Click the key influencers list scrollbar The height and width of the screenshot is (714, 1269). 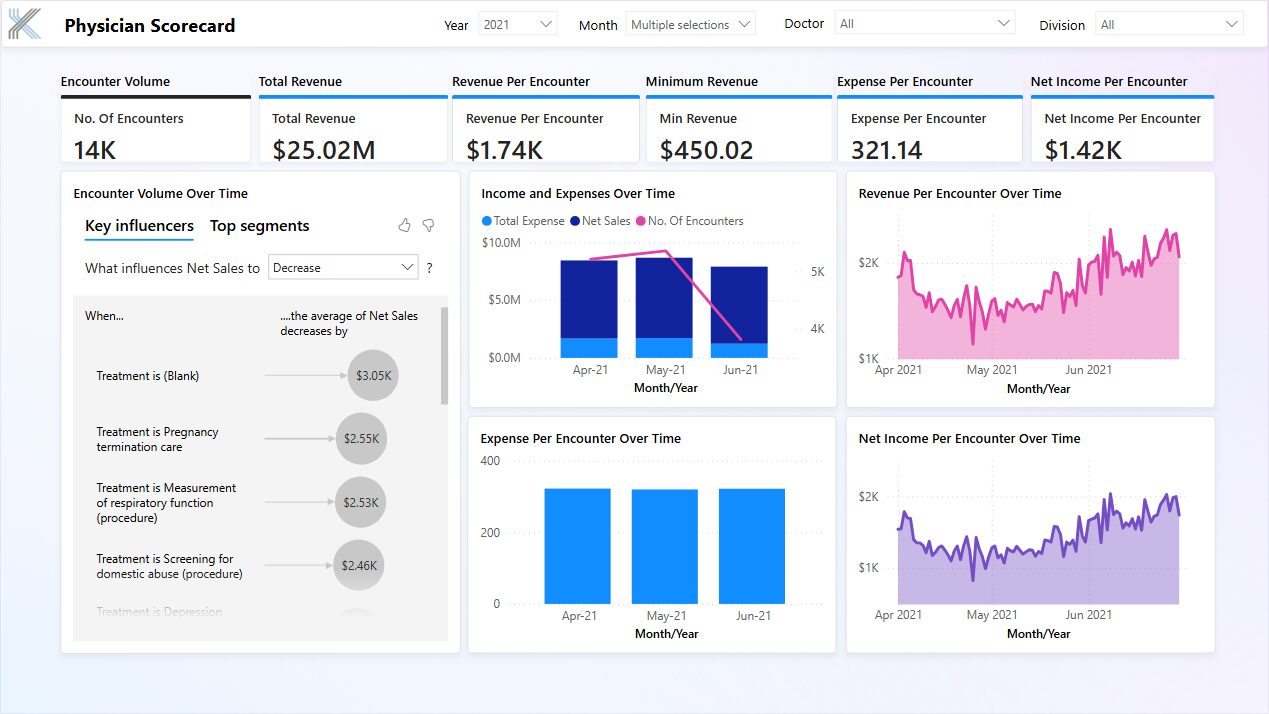tap(444, 356)
